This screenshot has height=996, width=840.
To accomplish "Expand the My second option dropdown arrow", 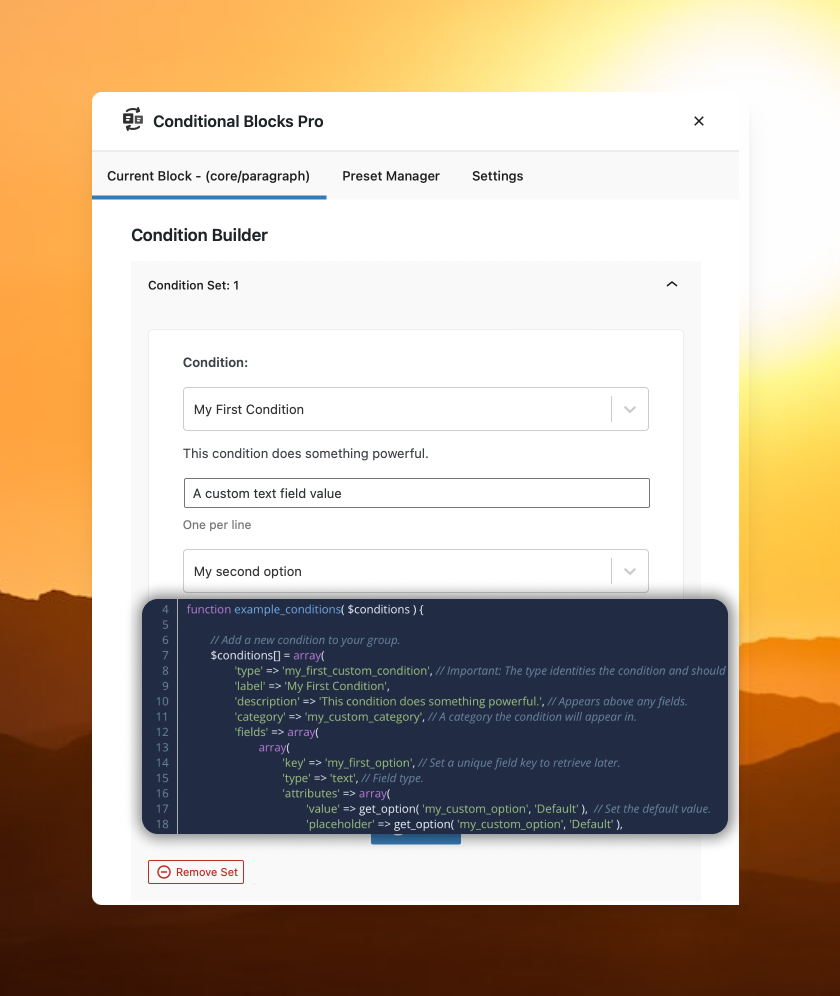I will [630, 572].
